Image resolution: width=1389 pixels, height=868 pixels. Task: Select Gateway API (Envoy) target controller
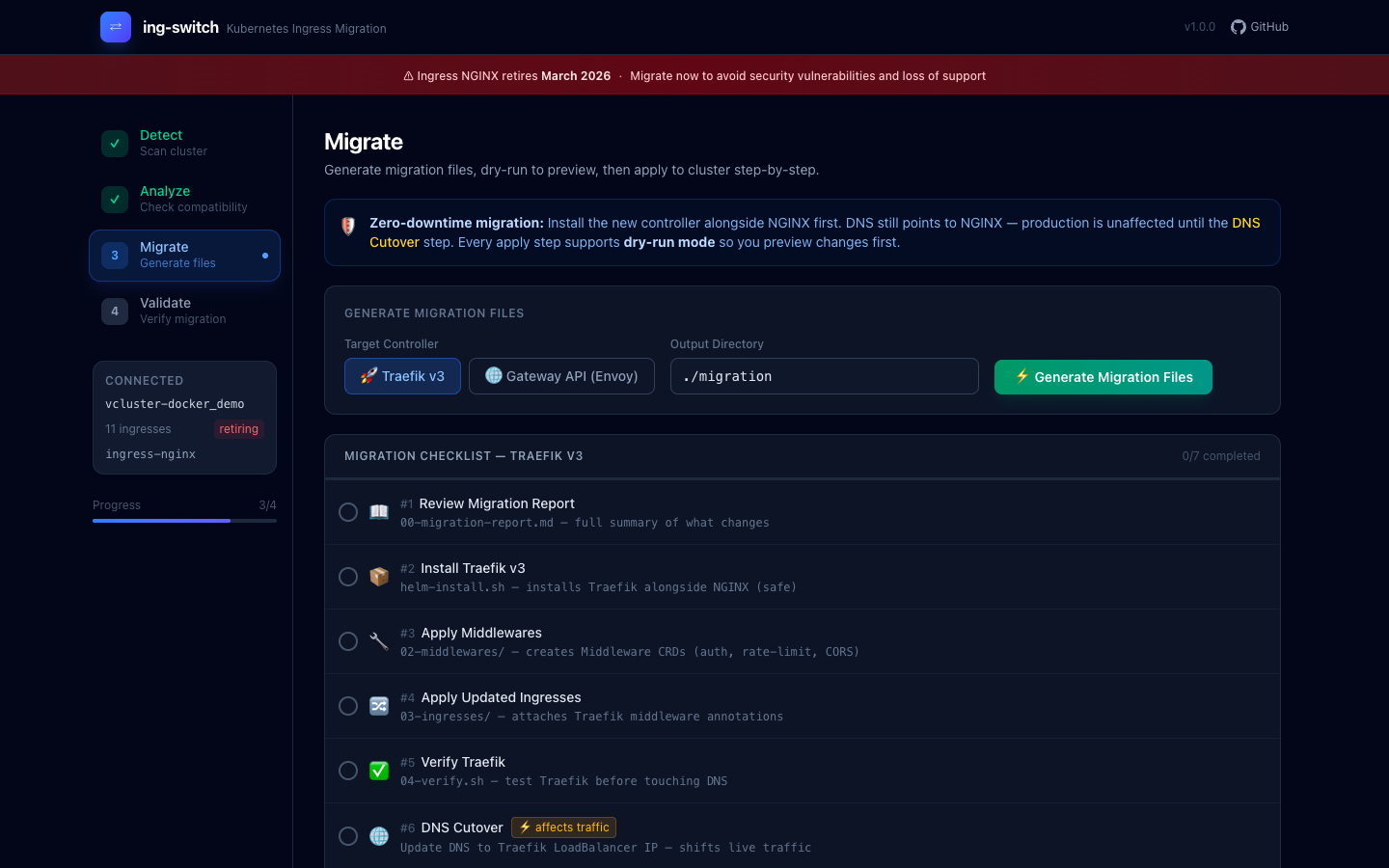(561, 376)
